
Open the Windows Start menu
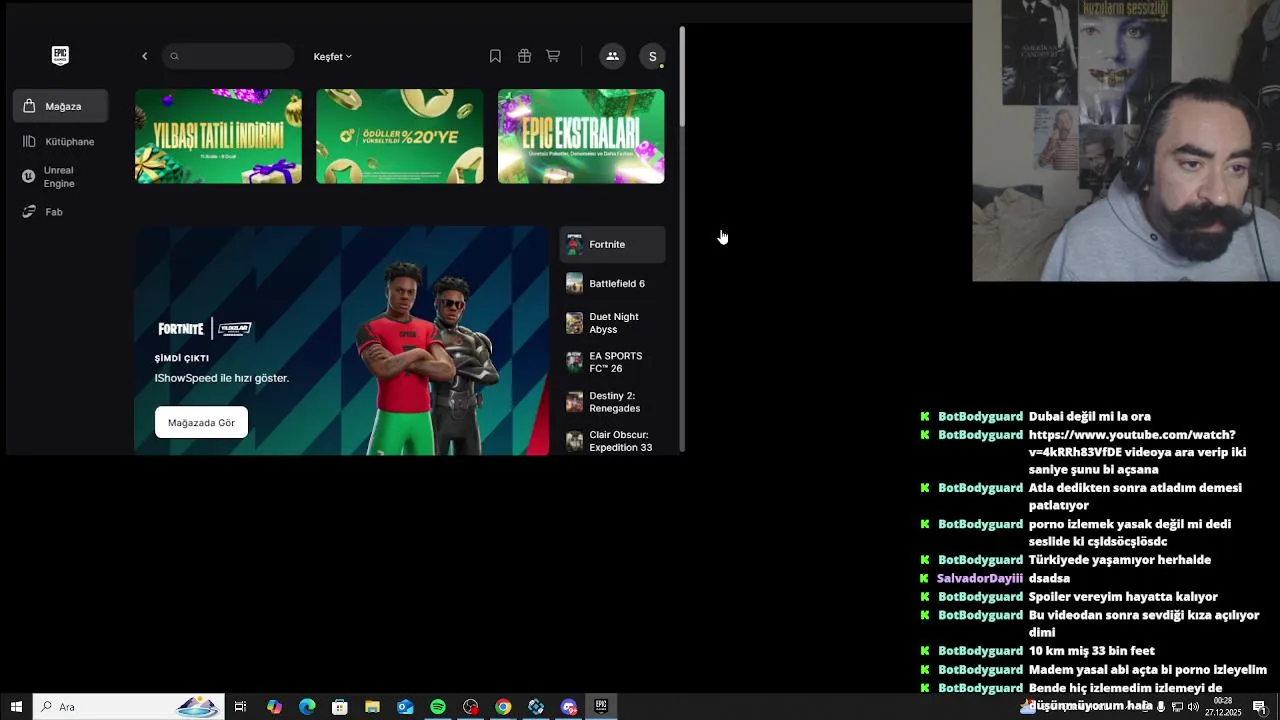point(16,707)
